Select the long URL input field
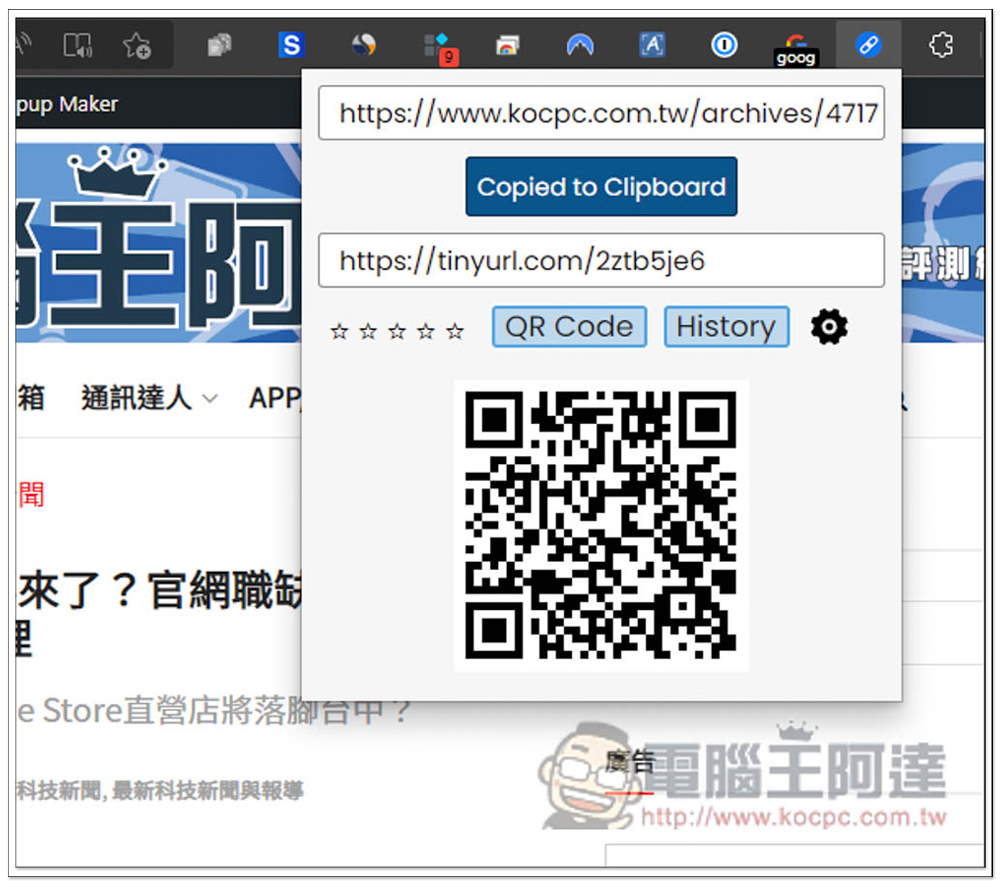 tap(601, 113)
